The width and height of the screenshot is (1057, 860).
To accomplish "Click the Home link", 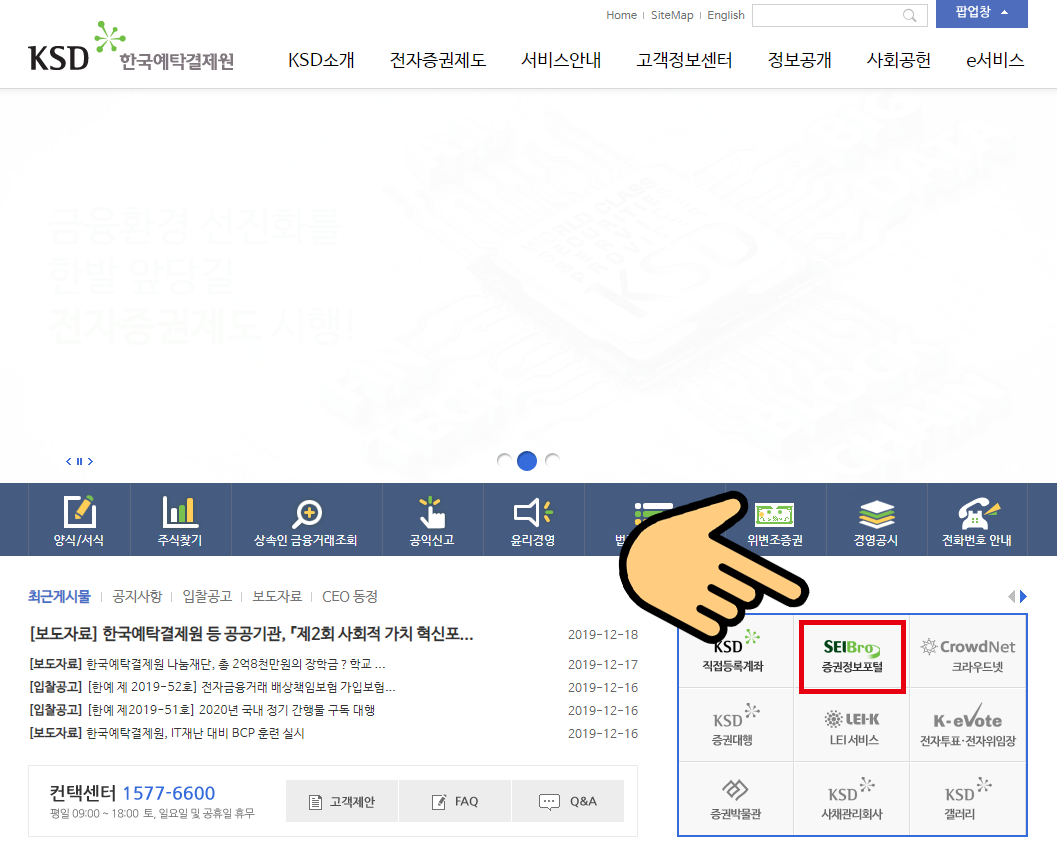I will tap(621, 15).
